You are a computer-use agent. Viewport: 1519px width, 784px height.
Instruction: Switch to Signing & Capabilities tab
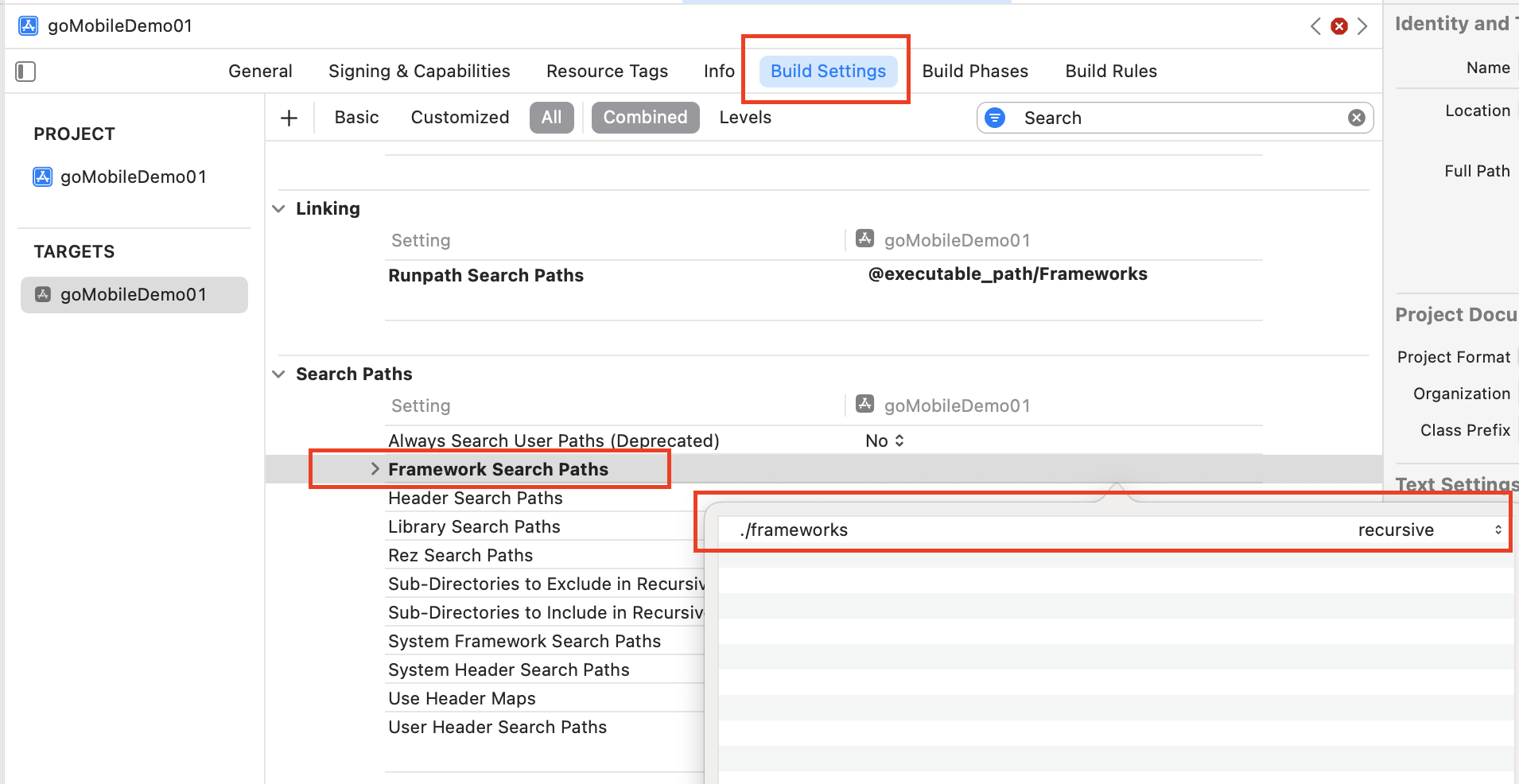click(x=419, y=72)
